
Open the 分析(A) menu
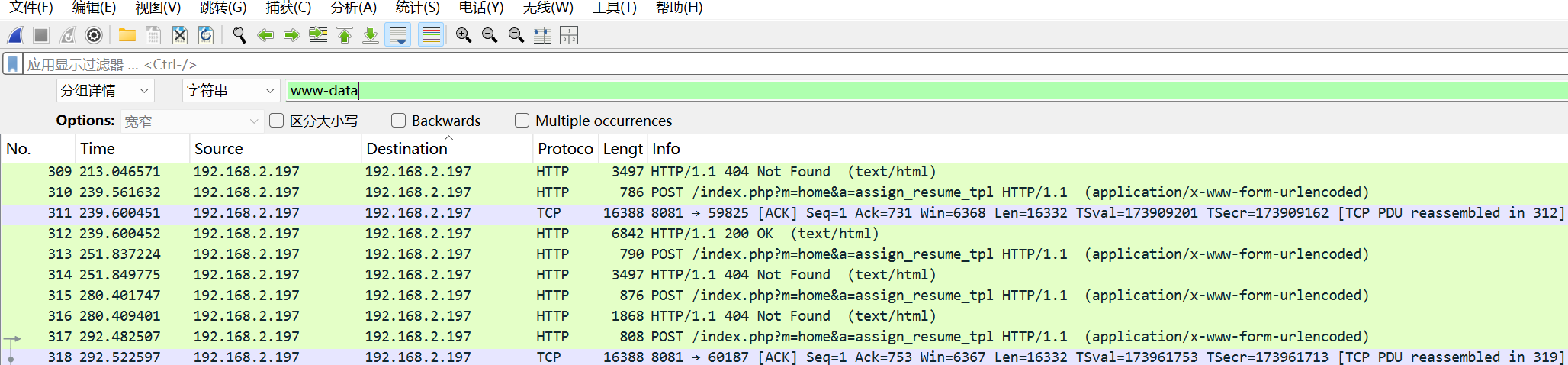pyautogui.click(x=353, y=8)
